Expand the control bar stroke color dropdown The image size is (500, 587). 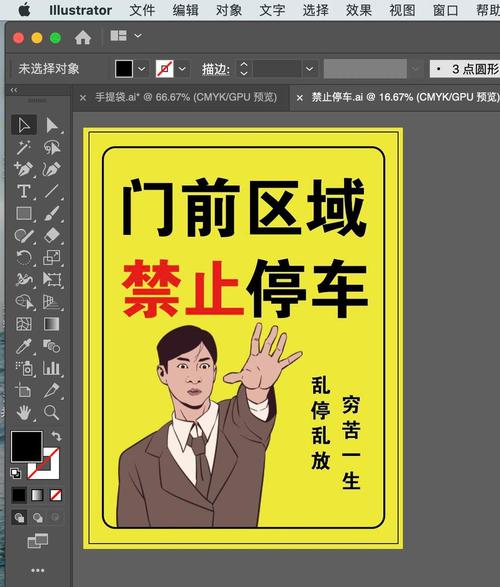182,69
